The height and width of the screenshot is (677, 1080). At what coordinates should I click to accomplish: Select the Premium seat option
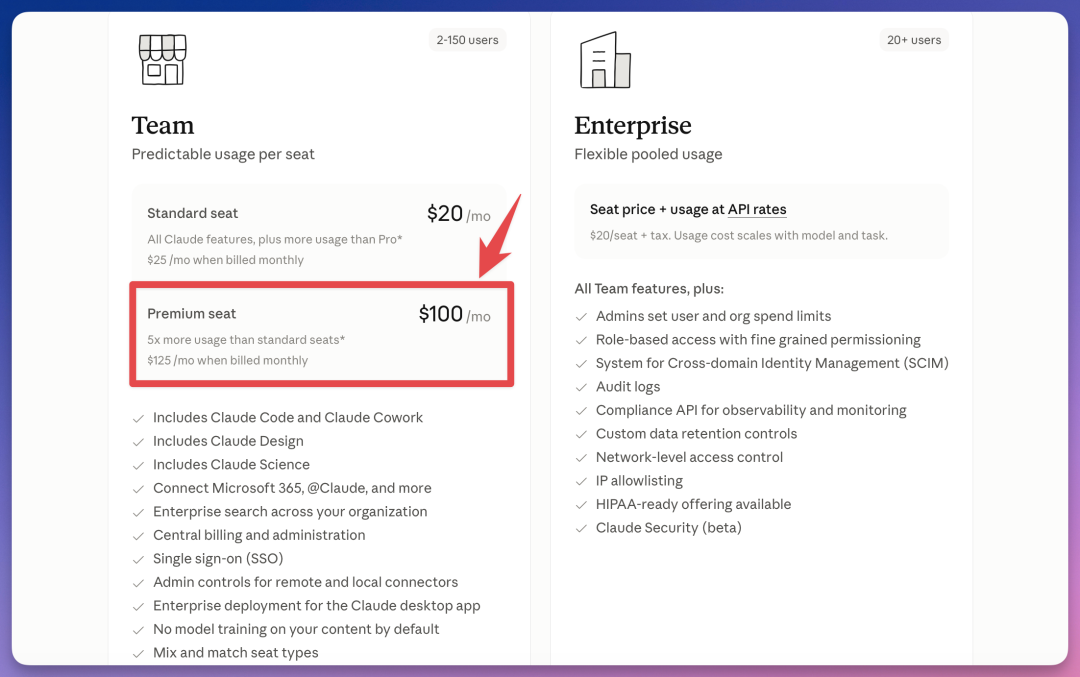pos(322,334)
